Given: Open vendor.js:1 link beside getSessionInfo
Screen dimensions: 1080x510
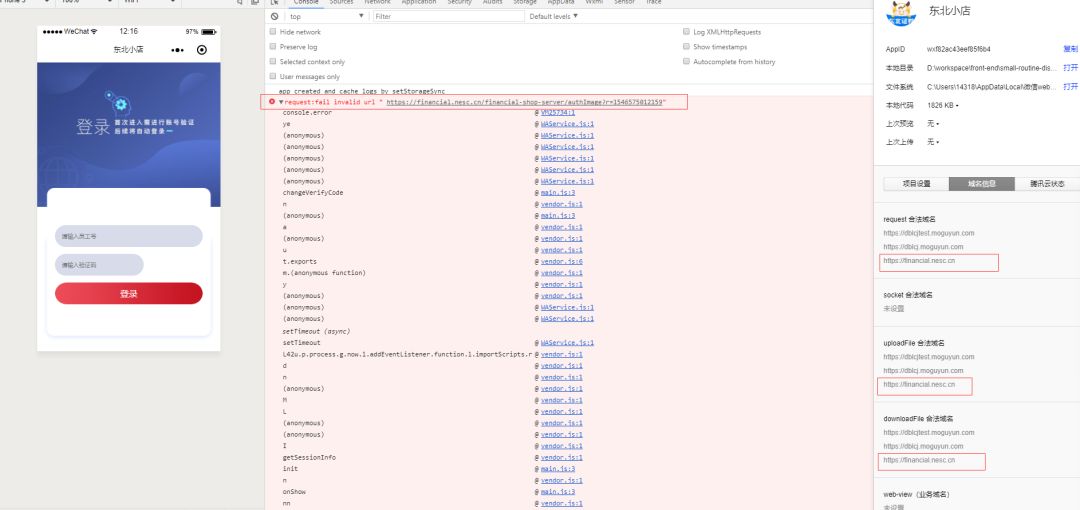Looking at the screenshot, I should coord(561,458).
